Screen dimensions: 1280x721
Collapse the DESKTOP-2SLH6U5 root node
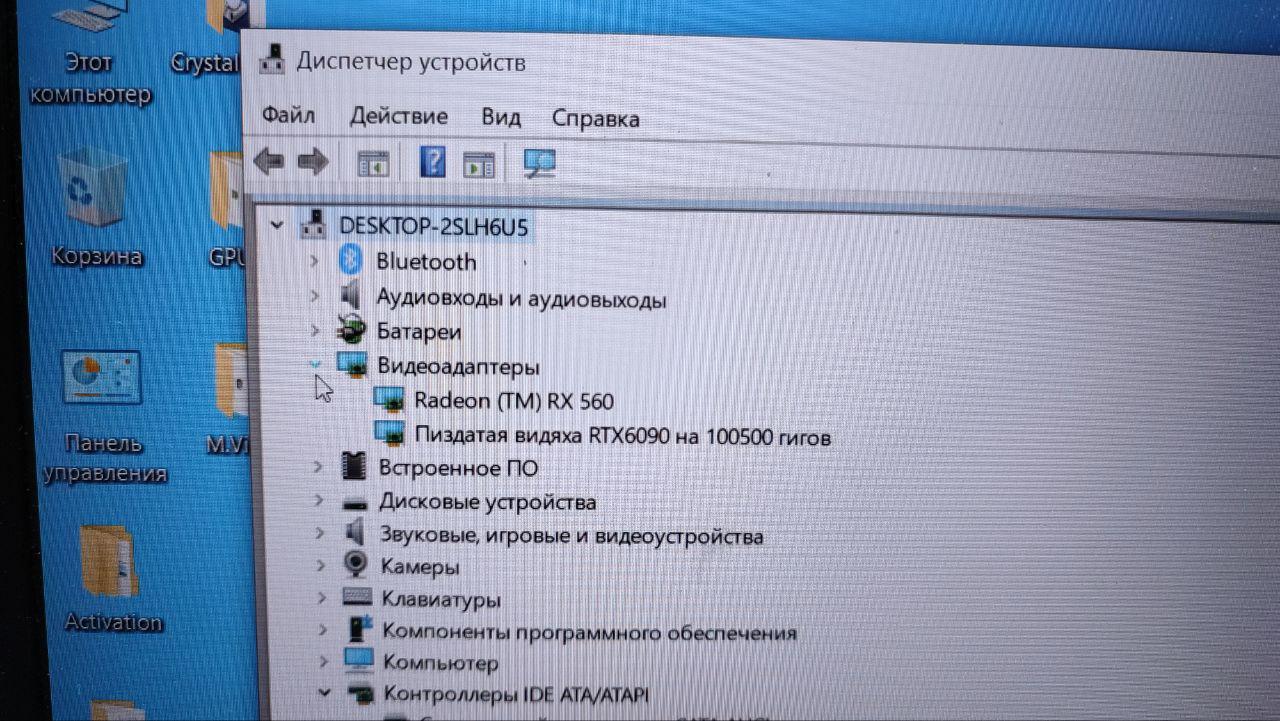277,225
